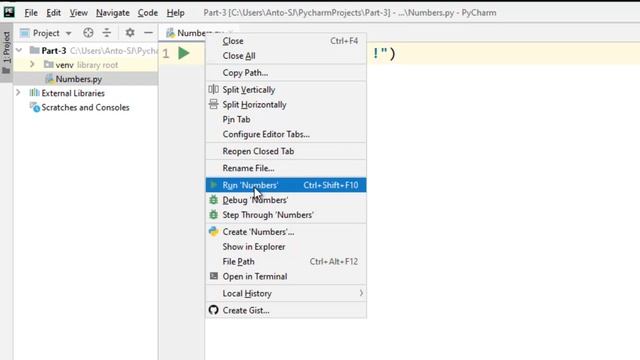
Task: Click the bug icon beside Step Through 'Numbers'
Action: coord(213,215)
